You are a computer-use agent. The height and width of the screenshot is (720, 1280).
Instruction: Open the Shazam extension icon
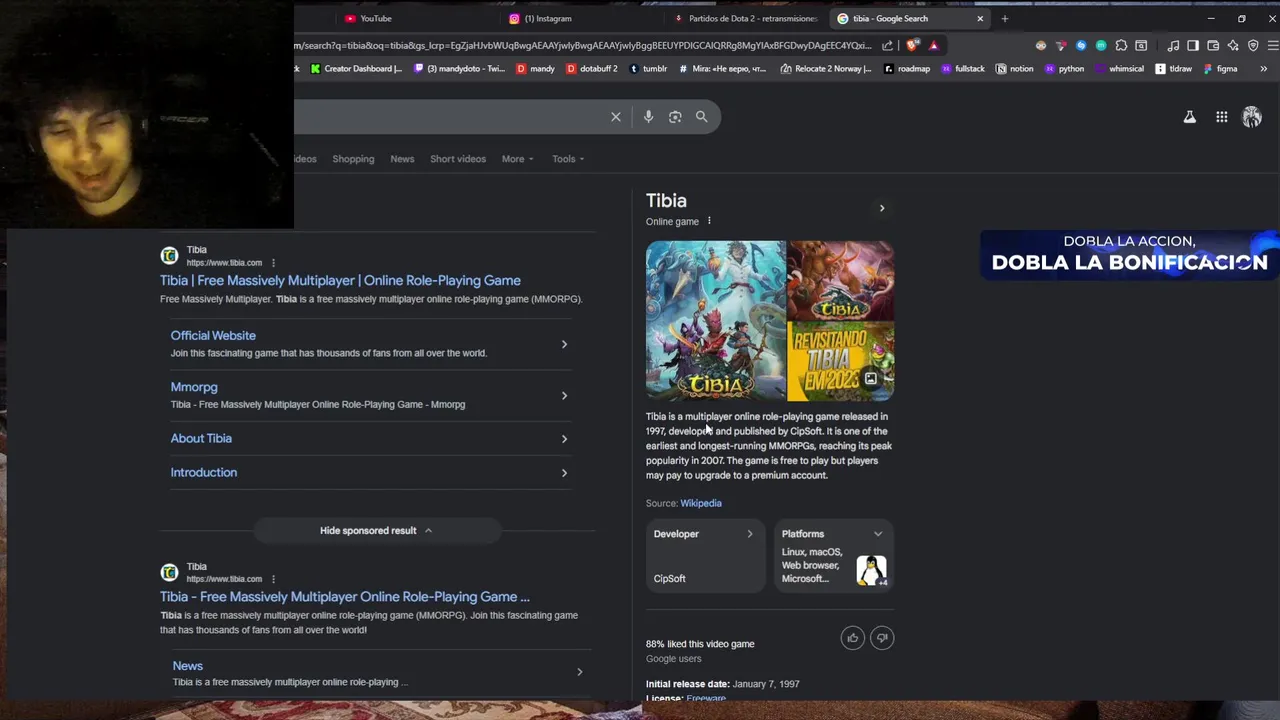click(x=1081, y=45)
